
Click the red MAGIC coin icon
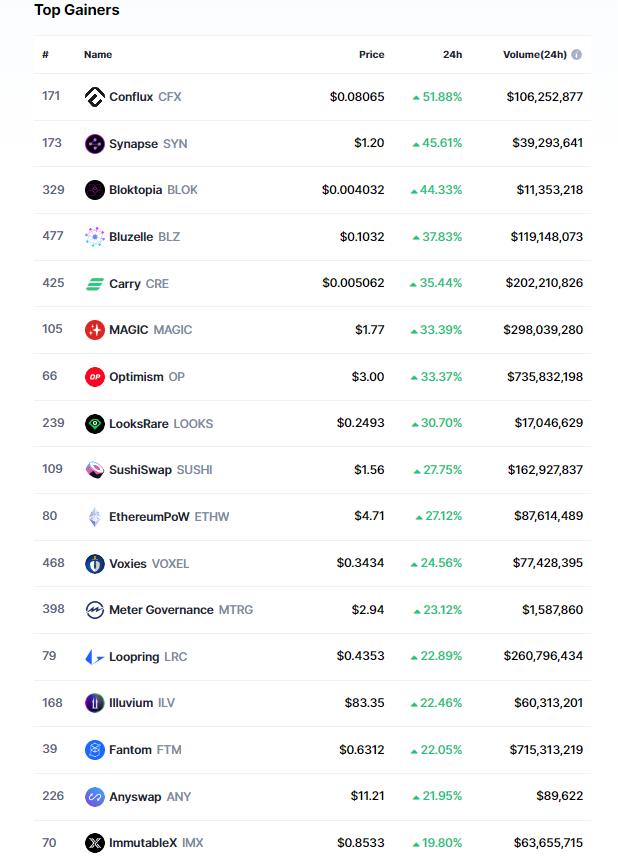coord(94,330)
